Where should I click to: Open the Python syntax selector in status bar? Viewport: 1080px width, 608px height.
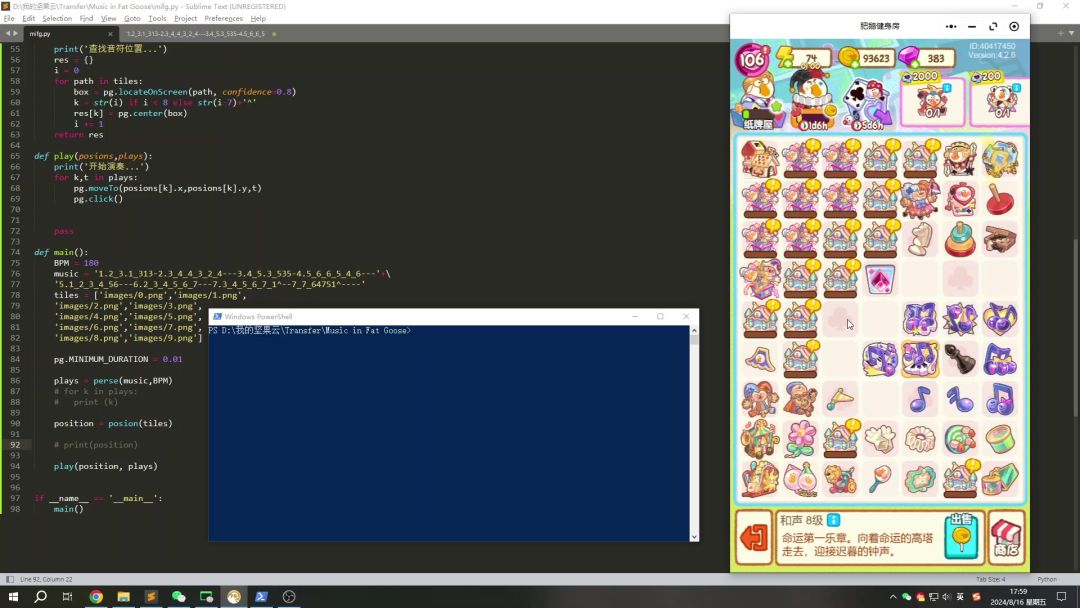pyautogui.click(x=1047, y=579)
